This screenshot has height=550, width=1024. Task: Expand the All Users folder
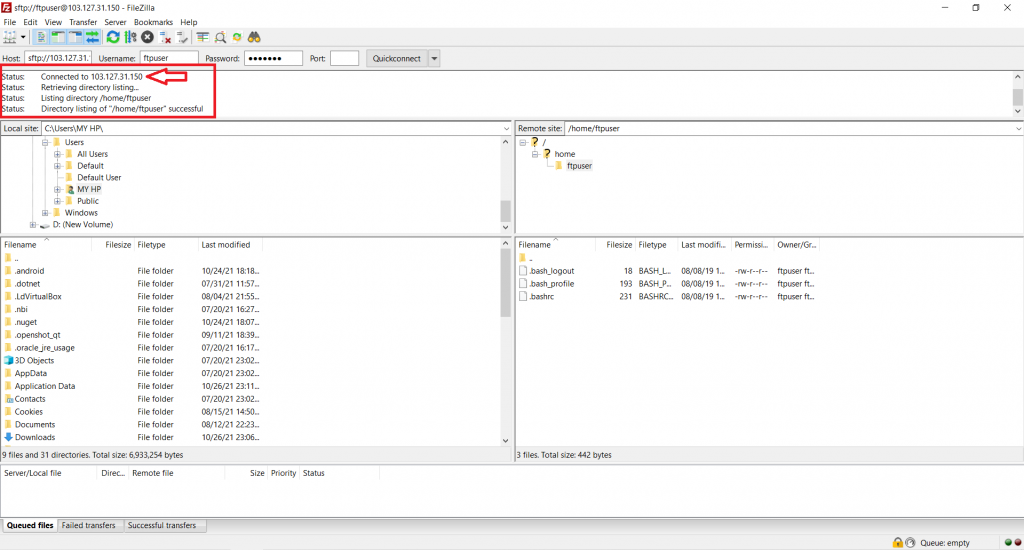click(x=57, y=154)
